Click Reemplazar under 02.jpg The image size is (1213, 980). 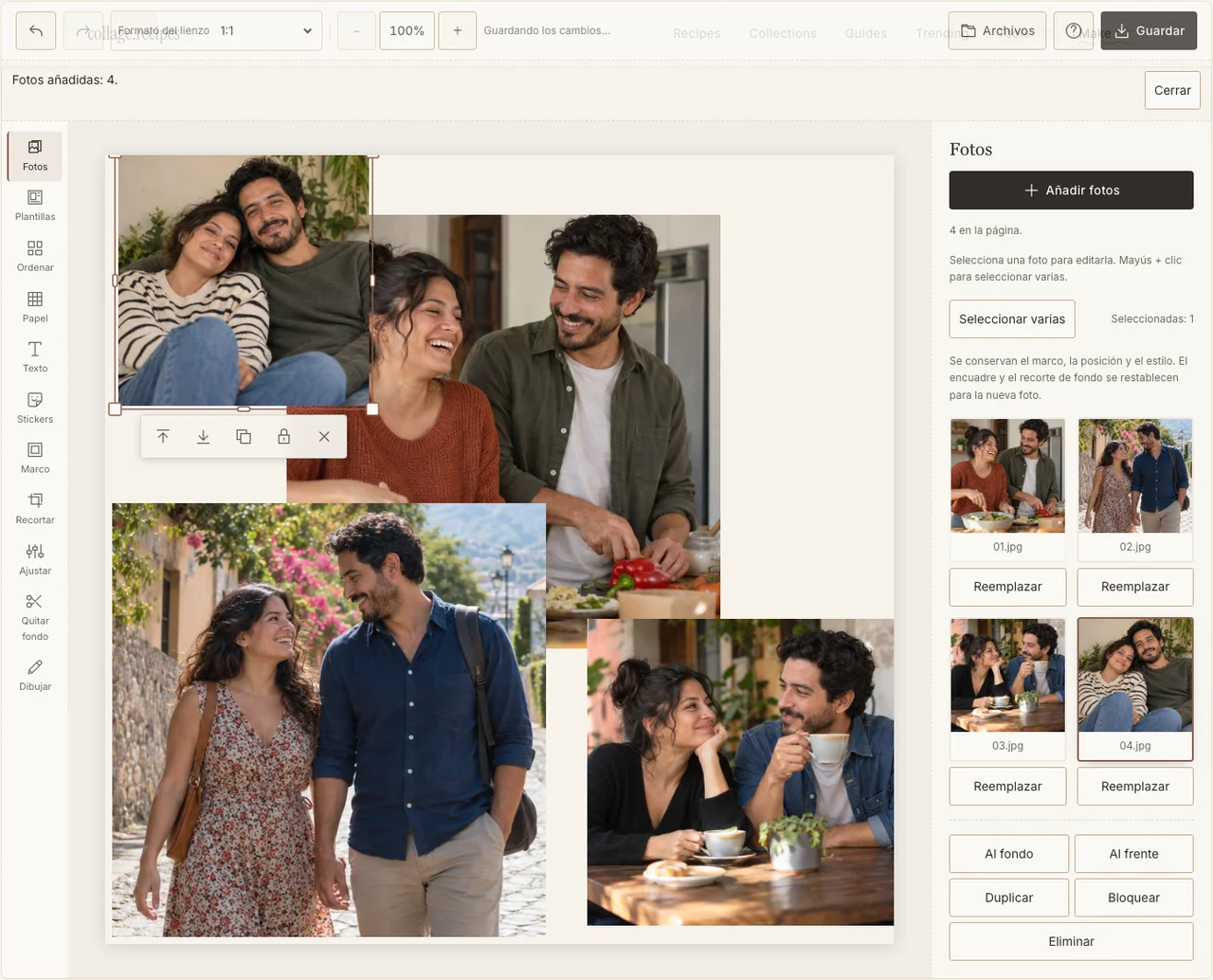[1135, 587]
